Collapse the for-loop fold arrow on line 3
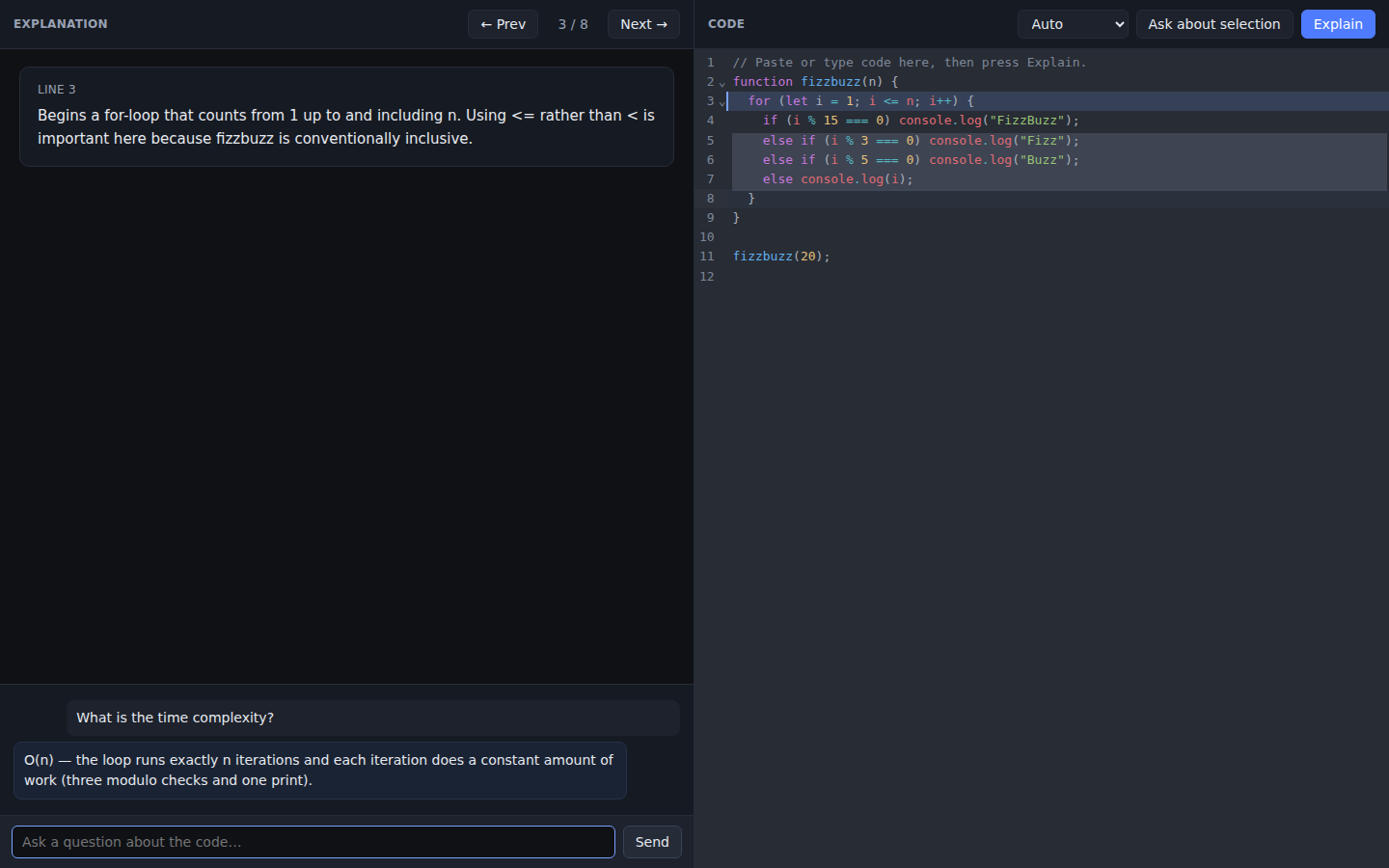Screen dimensions: 1389x868 point(722,102)
